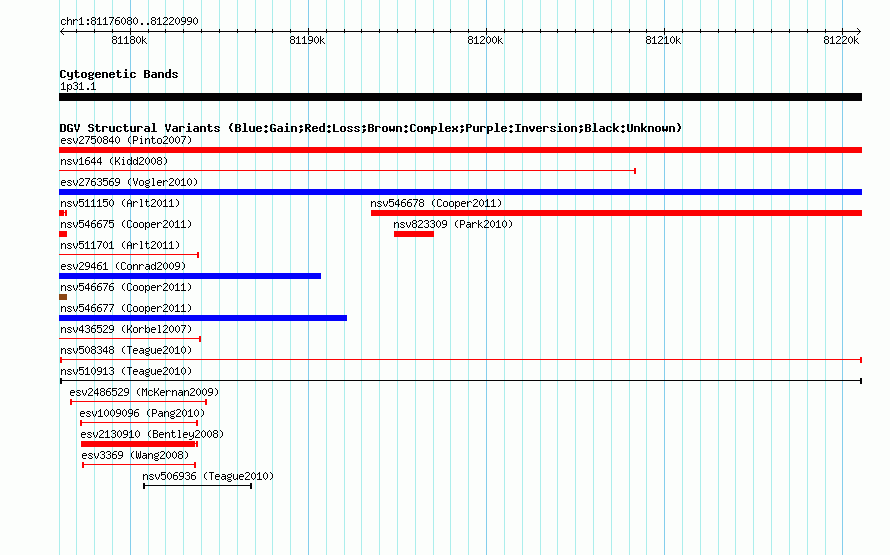
Task: Open esv2486529 (McKernan2009) variant label
Action: (x=144, y=392)
